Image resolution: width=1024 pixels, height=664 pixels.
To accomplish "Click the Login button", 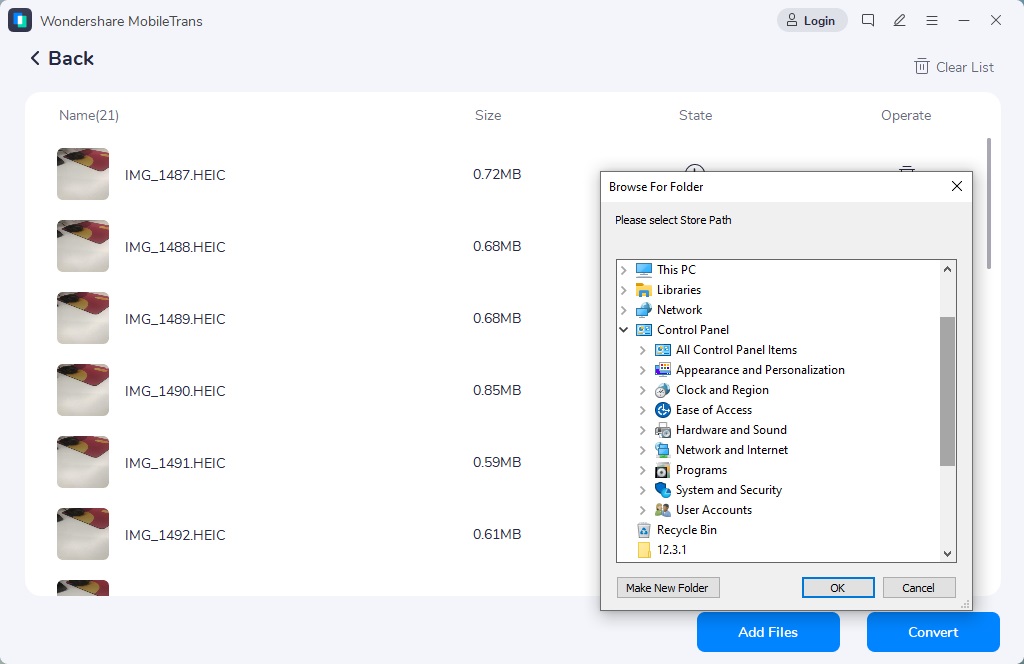I will pyautogui.click(x=812, y=20).
